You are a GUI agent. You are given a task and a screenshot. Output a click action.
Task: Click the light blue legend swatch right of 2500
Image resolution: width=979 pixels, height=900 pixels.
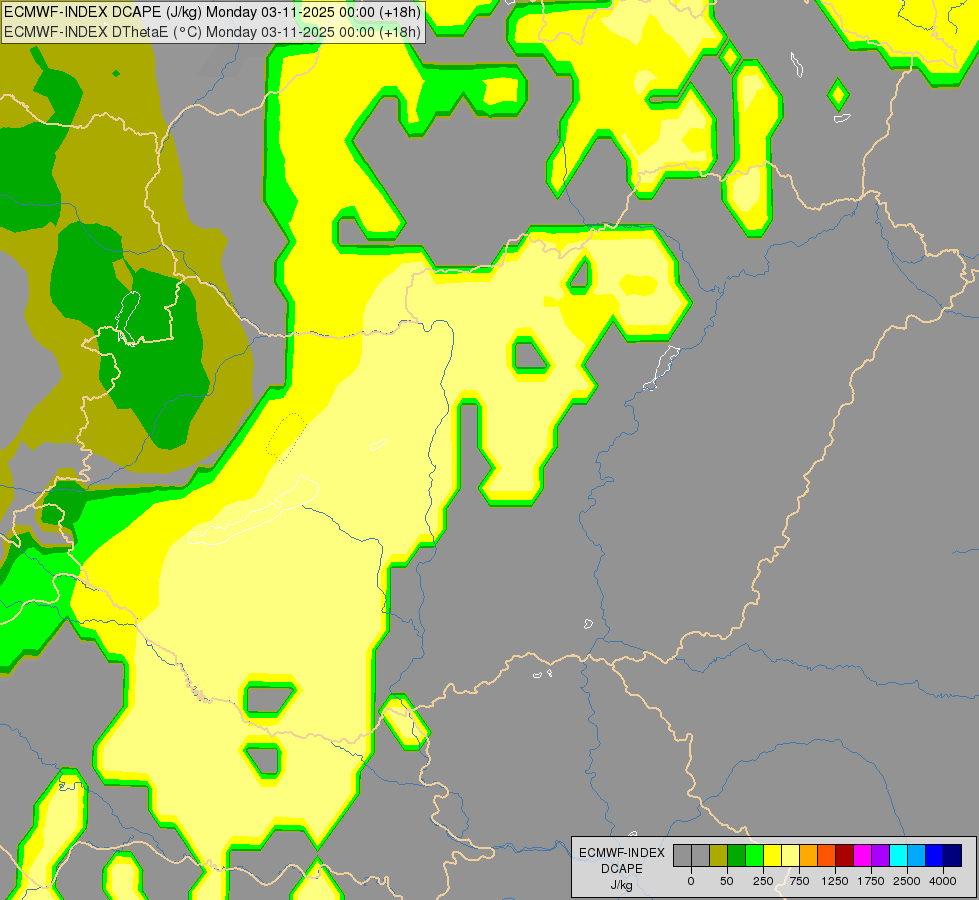pyautogui.click(x=917, y=855)
